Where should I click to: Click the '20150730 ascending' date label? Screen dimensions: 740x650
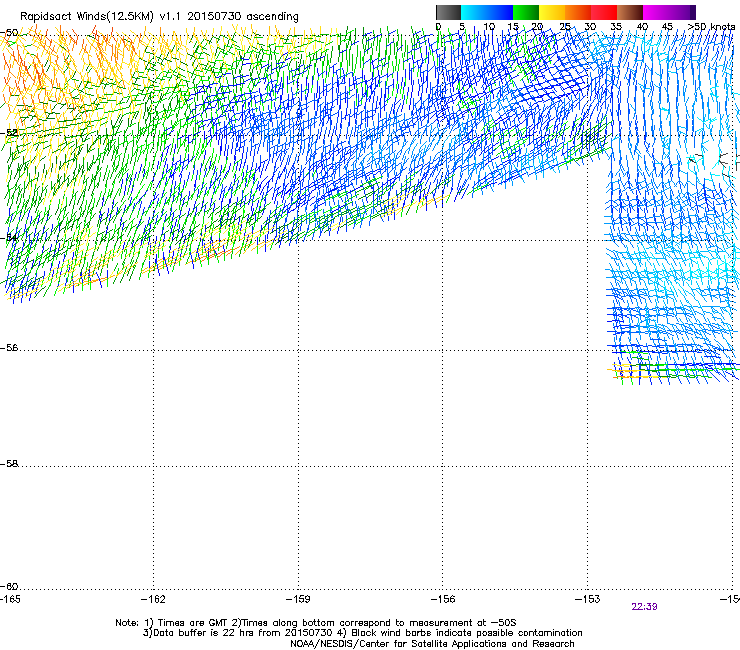click(243, 17)
